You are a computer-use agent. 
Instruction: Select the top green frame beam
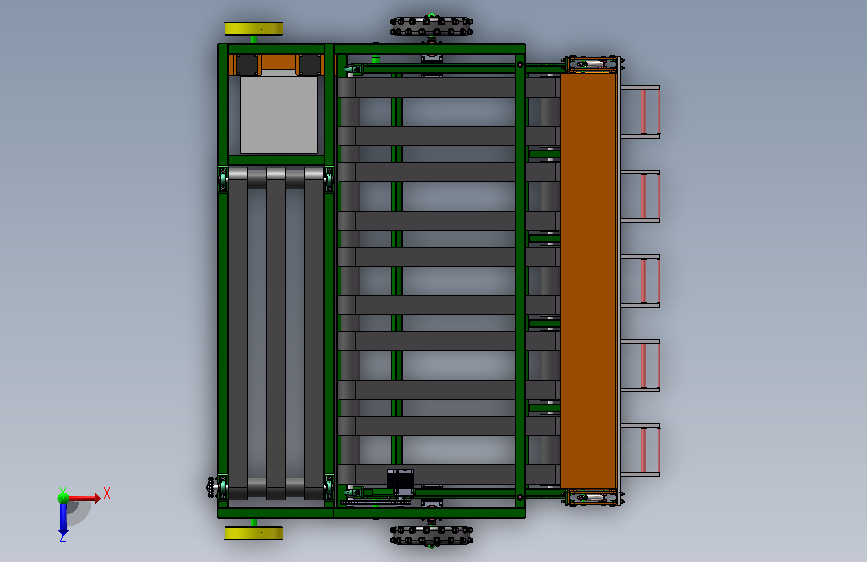pos(372,49)
